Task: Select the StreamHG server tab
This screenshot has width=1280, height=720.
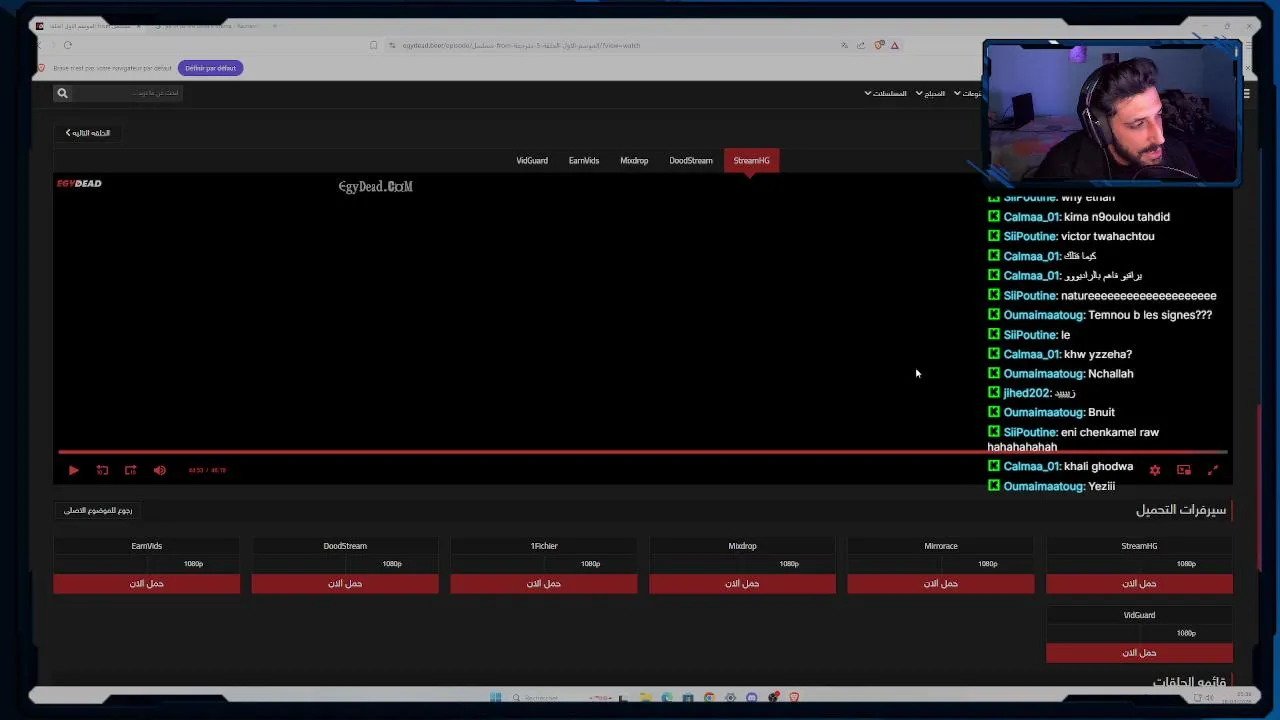Action: [751, 161]
